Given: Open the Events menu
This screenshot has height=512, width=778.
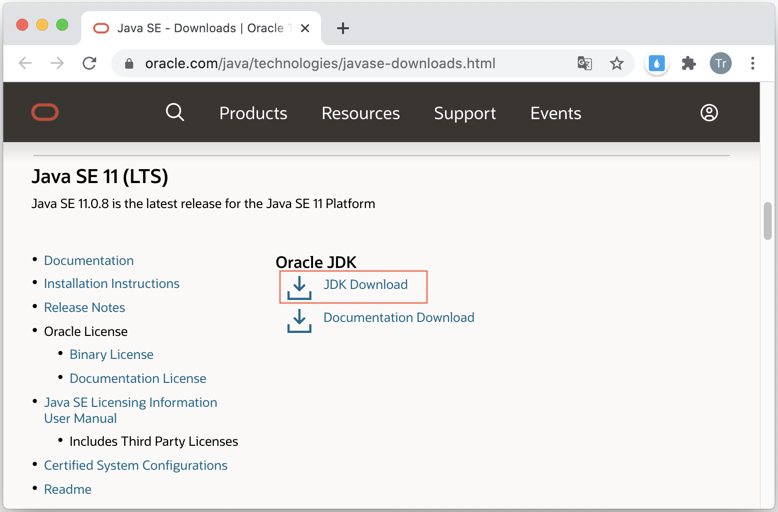Looking at the screenshot, I should pyautogui.click(x=556, y=113).
